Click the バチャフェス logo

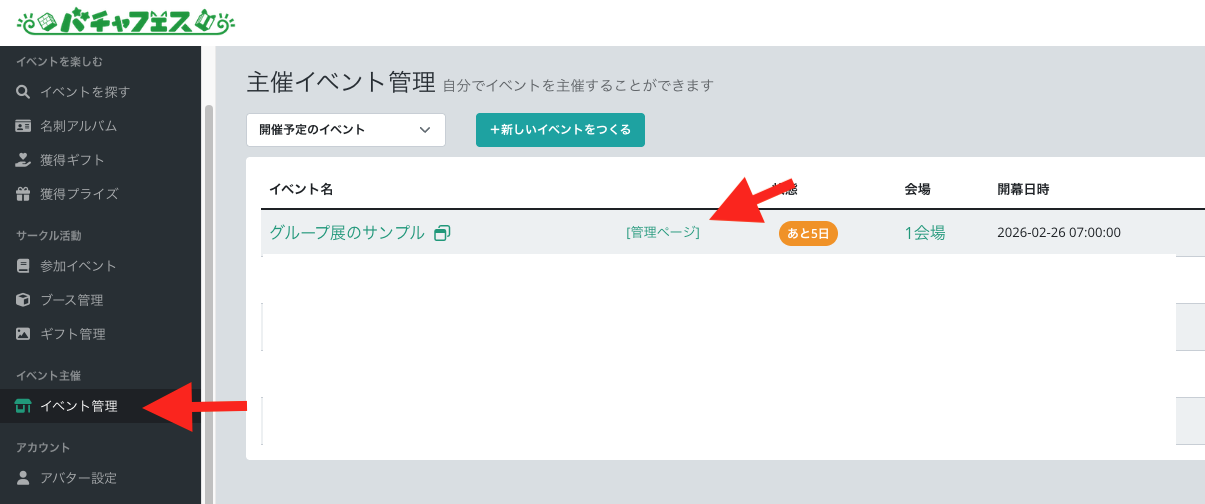[127, 20]
